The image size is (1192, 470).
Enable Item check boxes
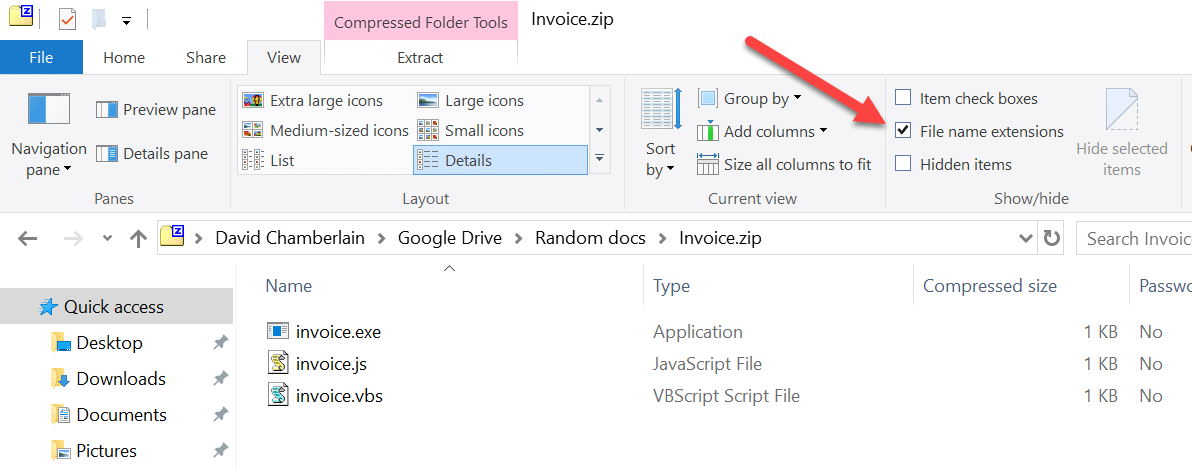coord(903,98)
